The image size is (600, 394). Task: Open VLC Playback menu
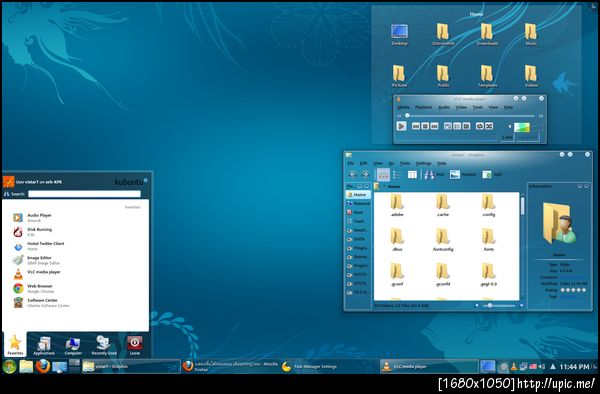tap(423, 107)
